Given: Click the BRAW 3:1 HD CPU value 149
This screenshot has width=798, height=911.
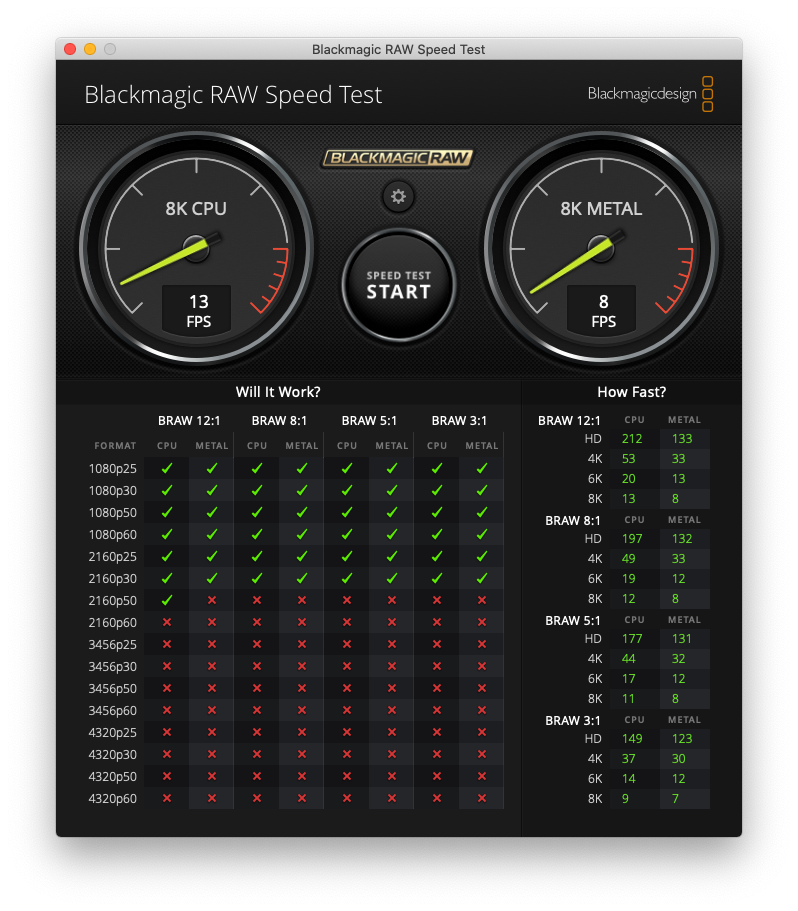Looking at the screenshot, I should pyautogui.click(x=632, y=739).
